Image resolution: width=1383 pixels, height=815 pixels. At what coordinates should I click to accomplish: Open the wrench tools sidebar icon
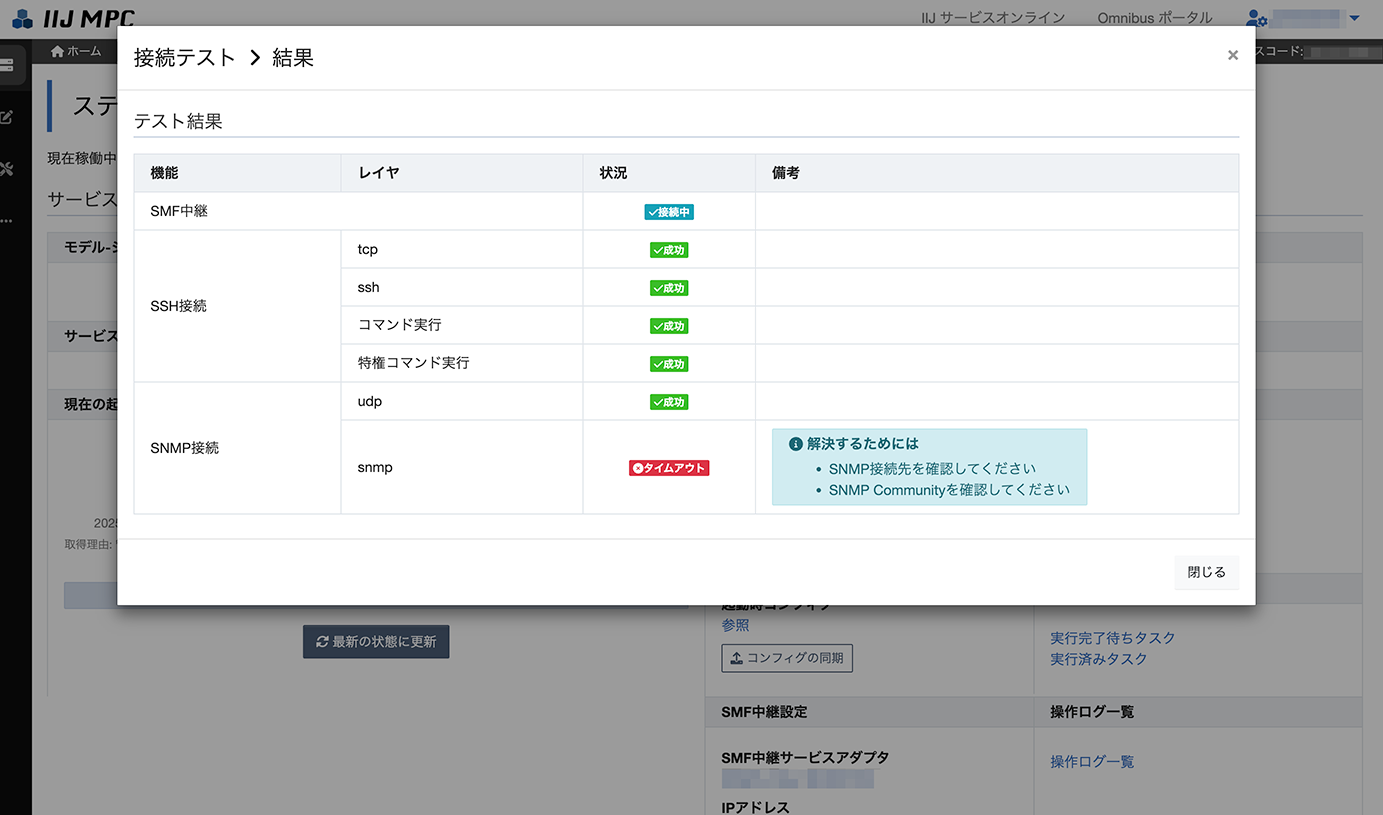6,169
